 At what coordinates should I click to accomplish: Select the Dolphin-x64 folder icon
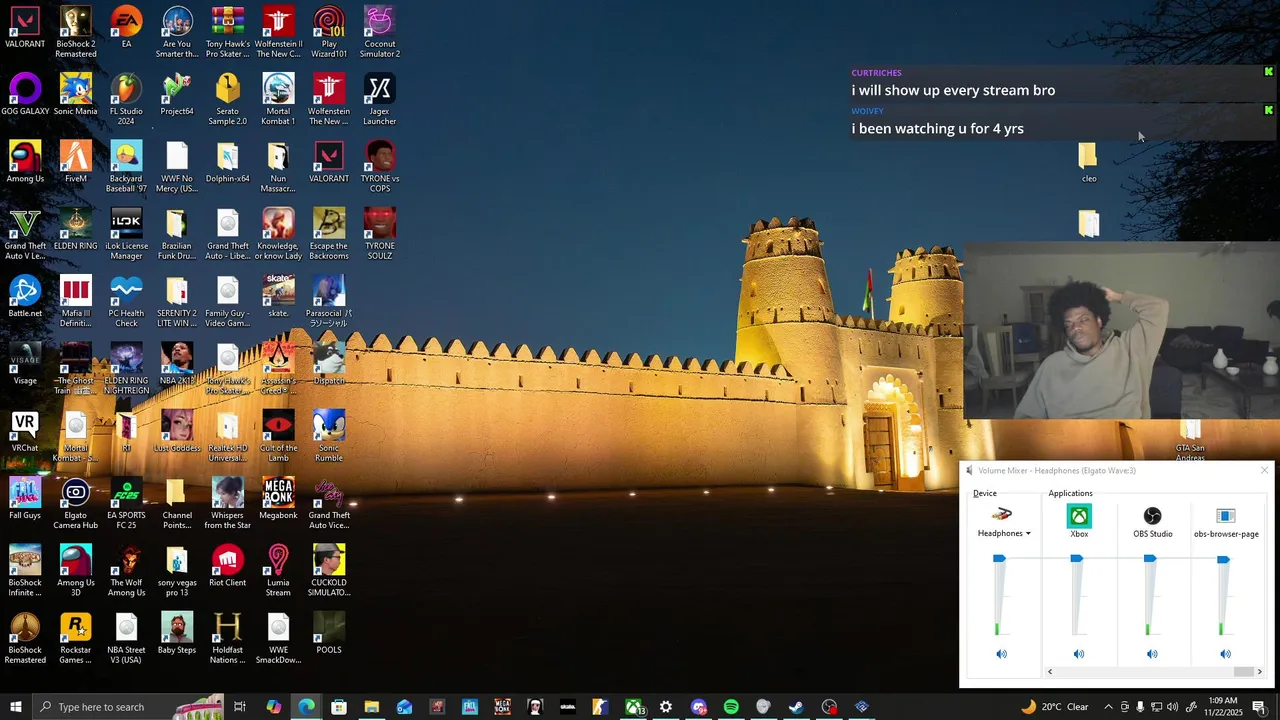227,161
